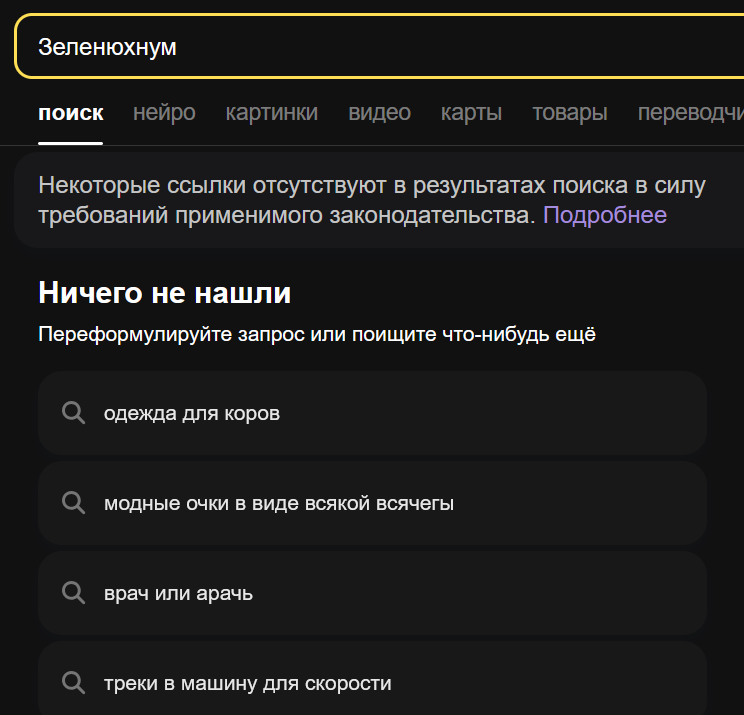Switch to the "нейро" tab
This screenshot has height=715, width=744.
(164, 113)
